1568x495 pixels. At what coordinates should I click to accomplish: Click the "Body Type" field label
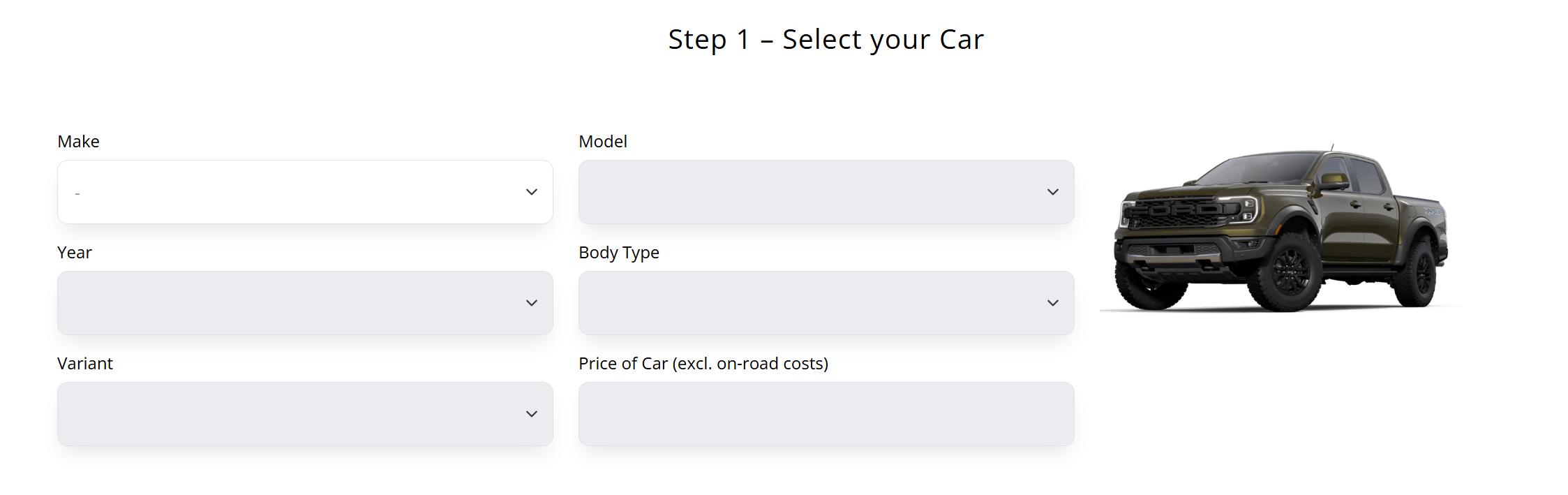pos(619,253)
